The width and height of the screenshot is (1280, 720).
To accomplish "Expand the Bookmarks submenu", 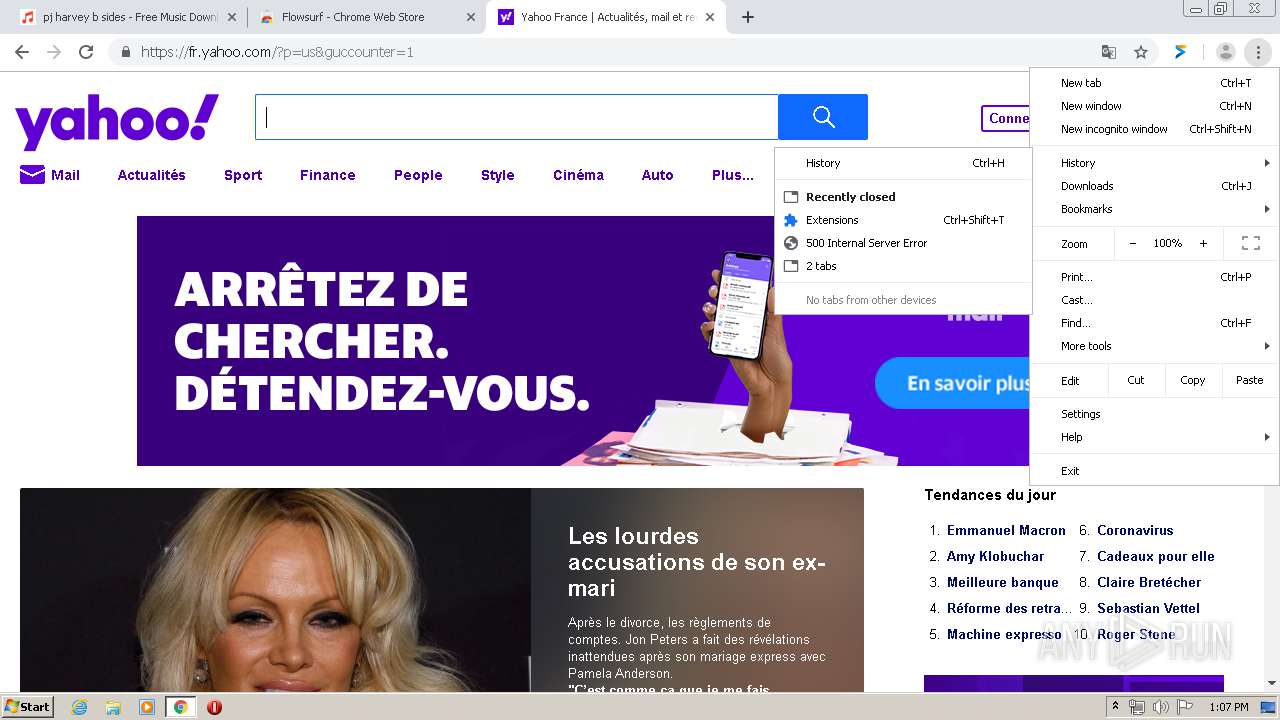I will [x=1155, y=209].
